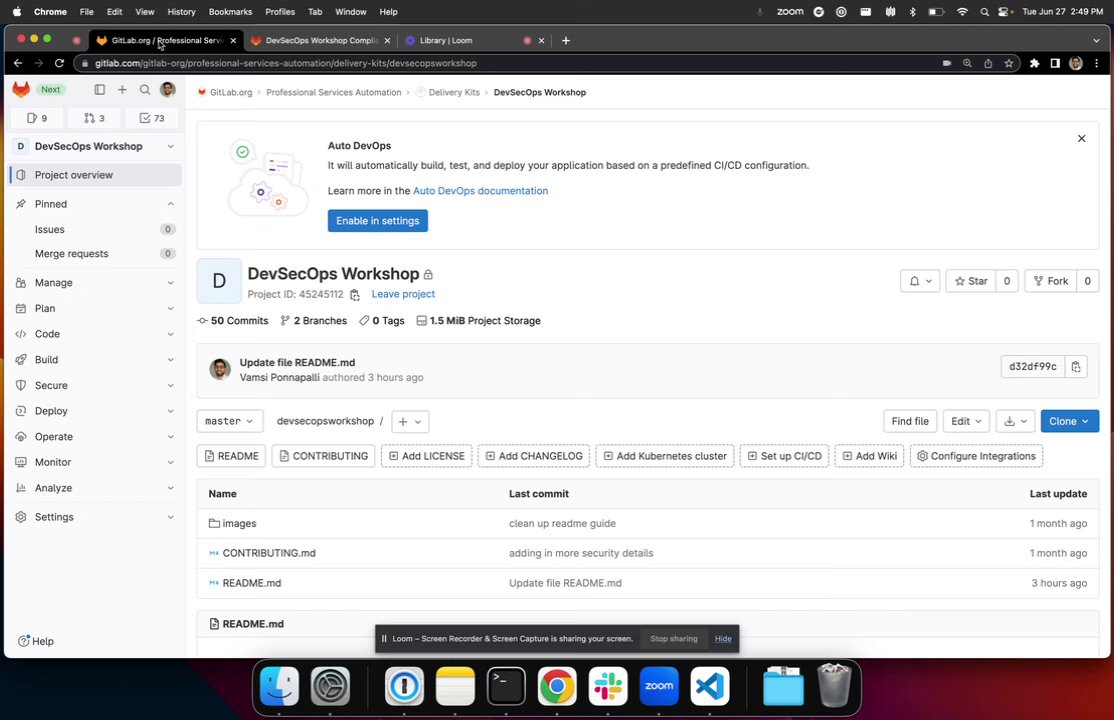This screenshot has height=720, width=1114.
Task: Expand the Build sidebar section
Action: [x=94, y=360]
